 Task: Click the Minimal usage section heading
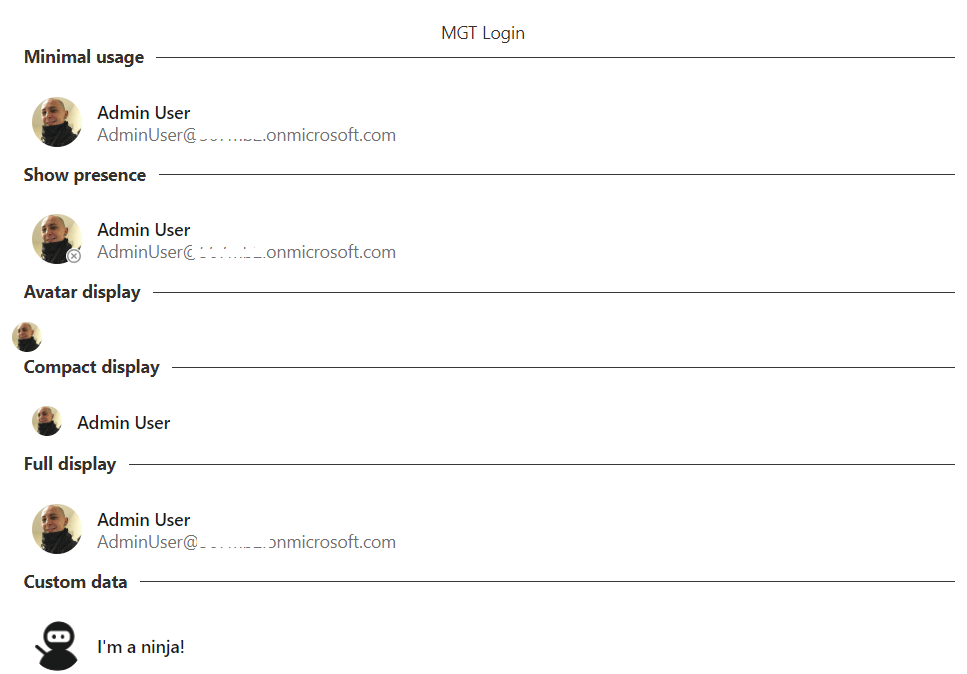click(x=84, y=57)
